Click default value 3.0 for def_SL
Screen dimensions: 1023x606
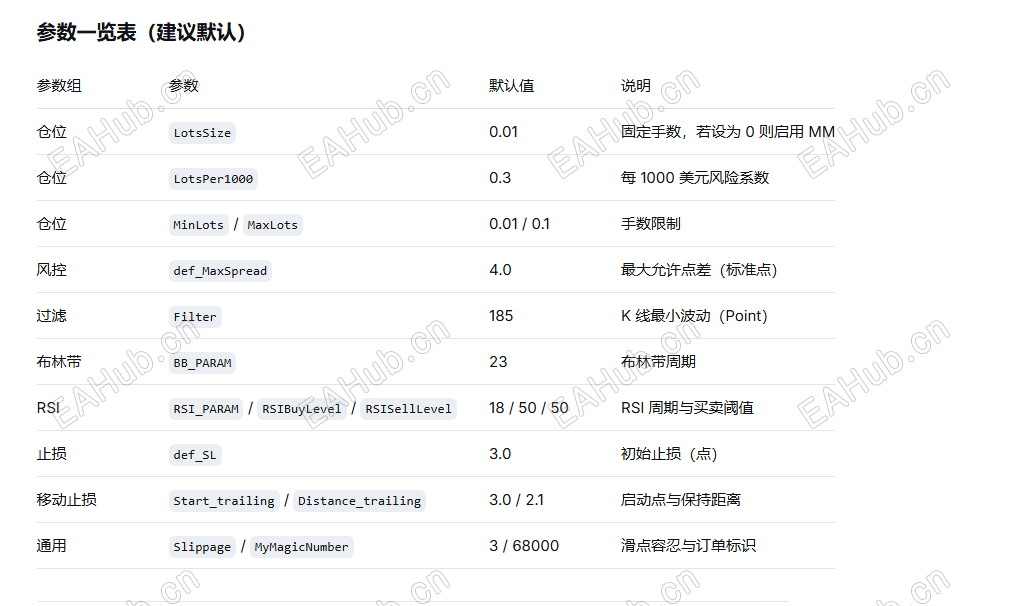tap(500, 453)
